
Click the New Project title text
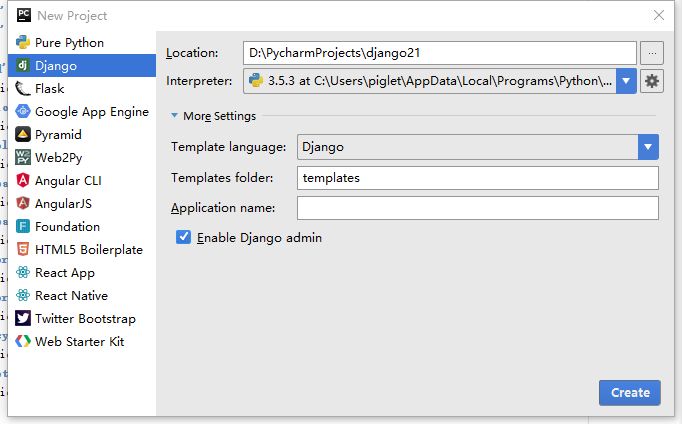72,16
